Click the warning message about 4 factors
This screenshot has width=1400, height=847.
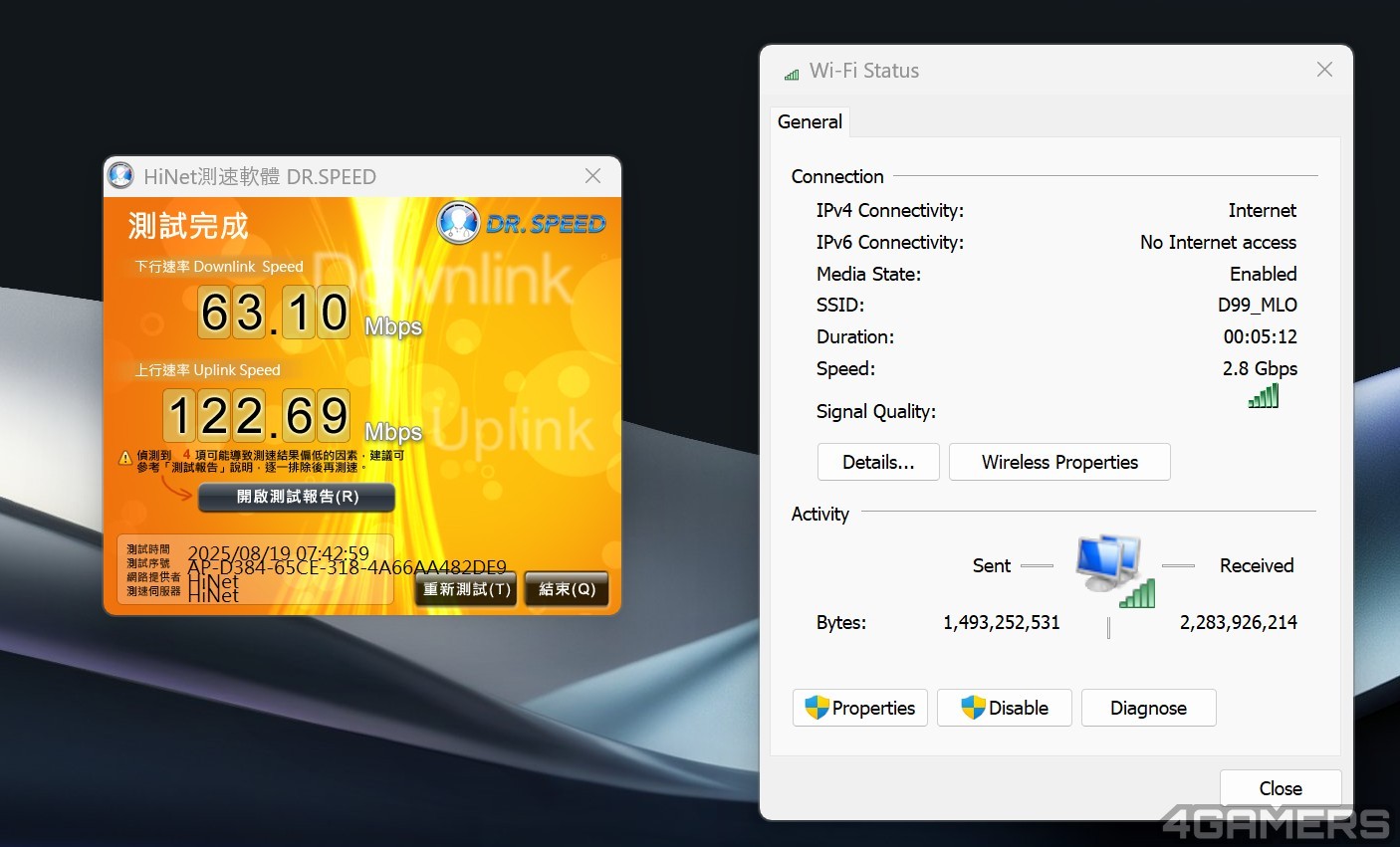271,461
